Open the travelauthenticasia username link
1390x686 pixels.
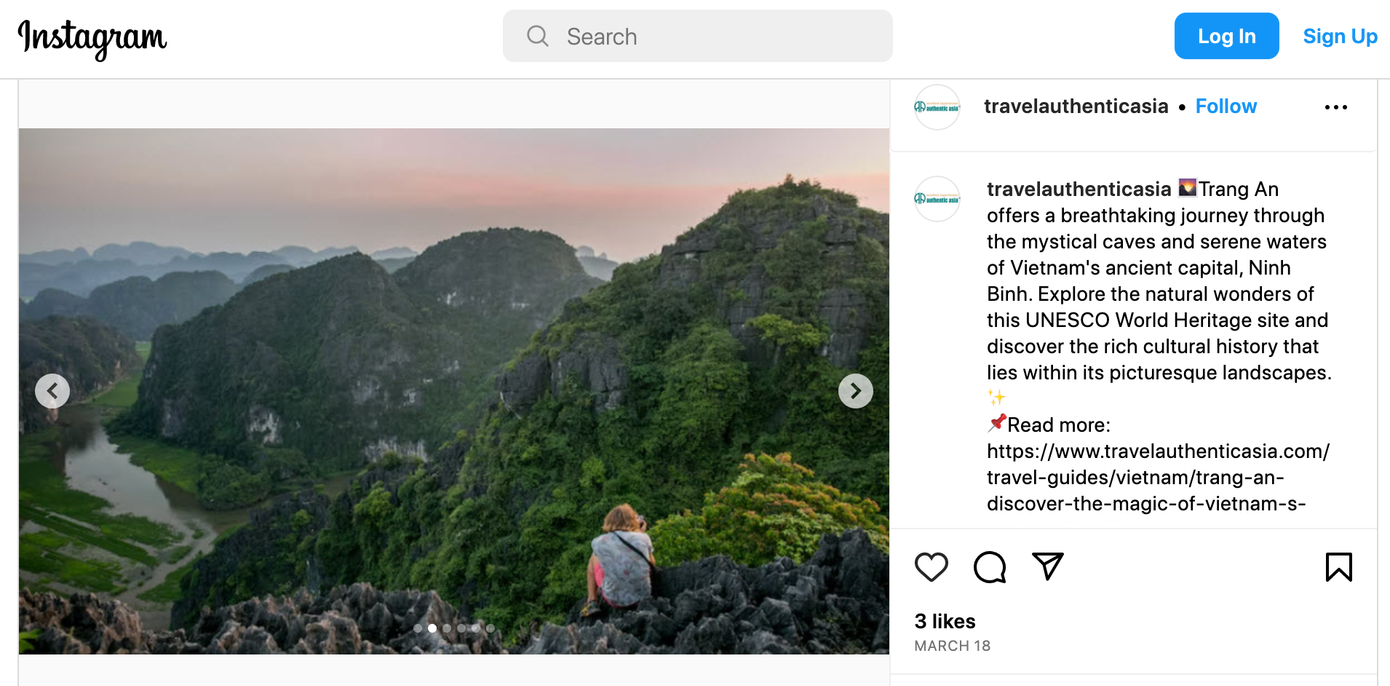click(1076, 106)
